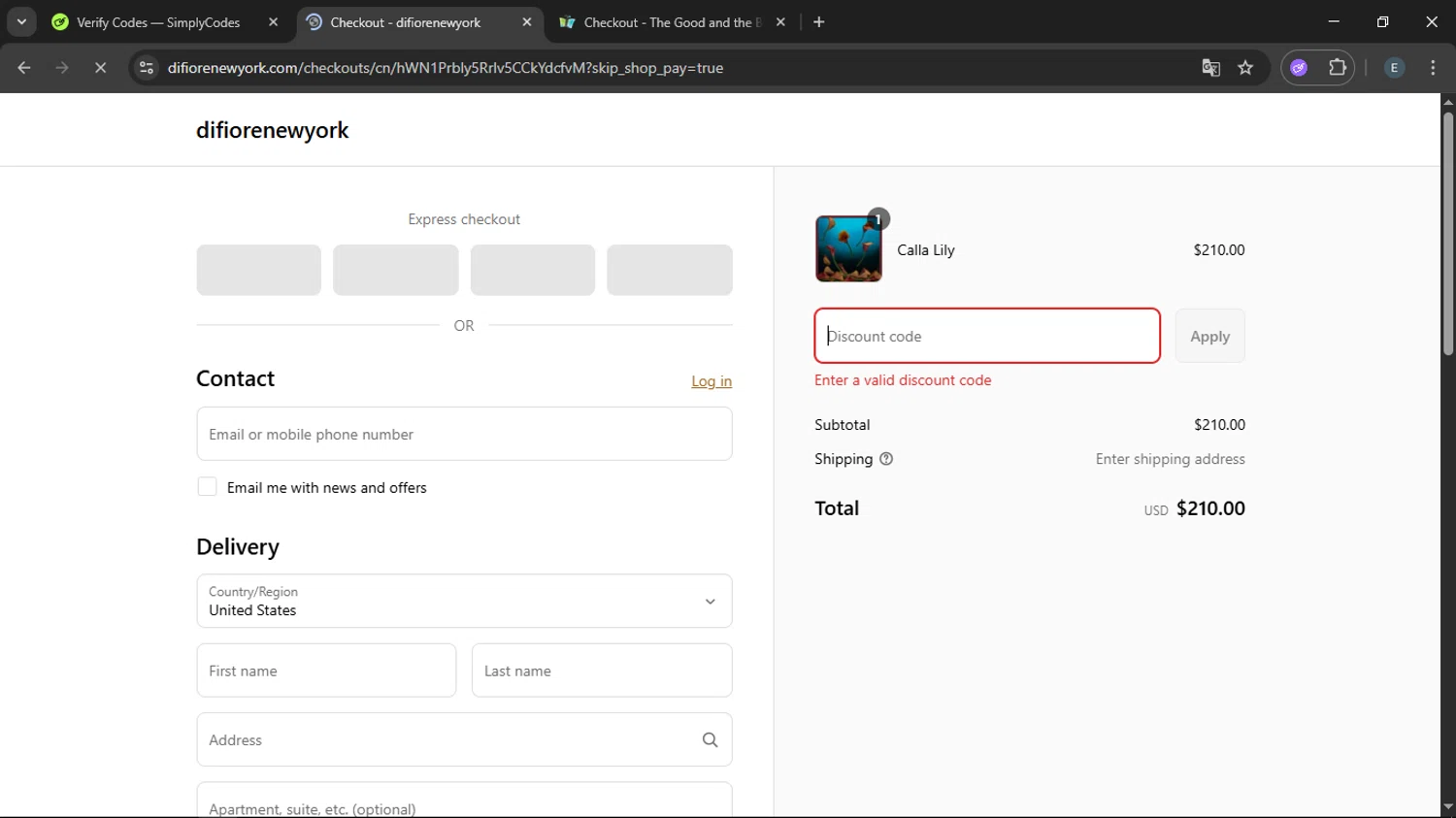Restore down the browser window
The height and width of the screenshot is (818, 1456).
[1382, 21]
